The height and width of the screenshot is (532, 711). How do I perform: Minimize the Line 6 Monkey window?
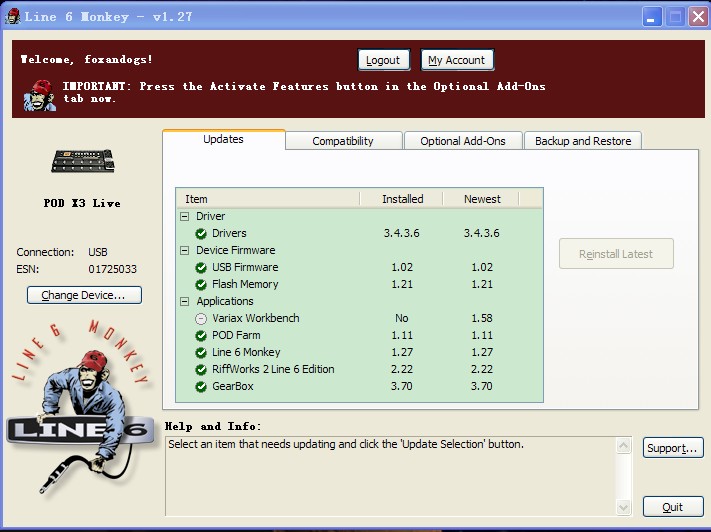pos(652,18)
